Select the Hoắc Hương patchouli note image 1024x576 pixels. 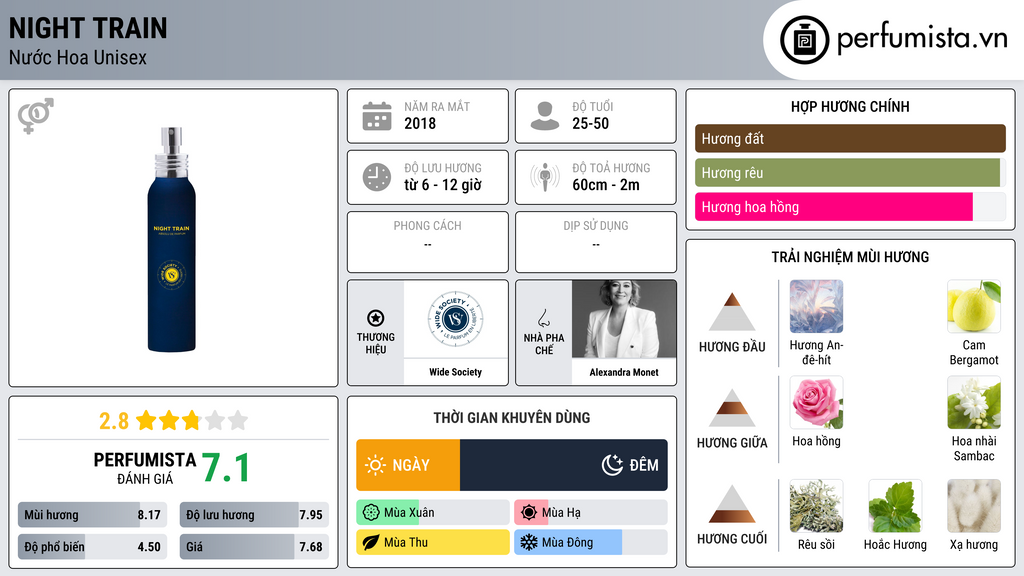(895, 506)
